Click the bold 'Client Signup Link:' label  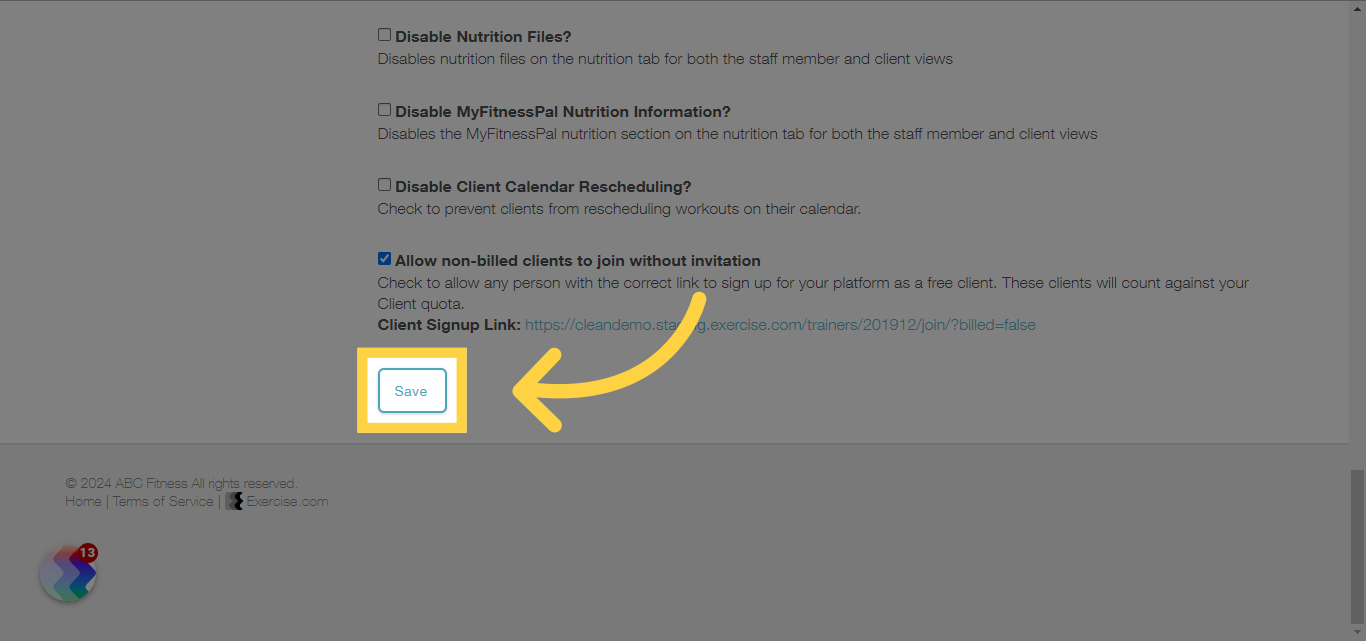click(449, 325)
